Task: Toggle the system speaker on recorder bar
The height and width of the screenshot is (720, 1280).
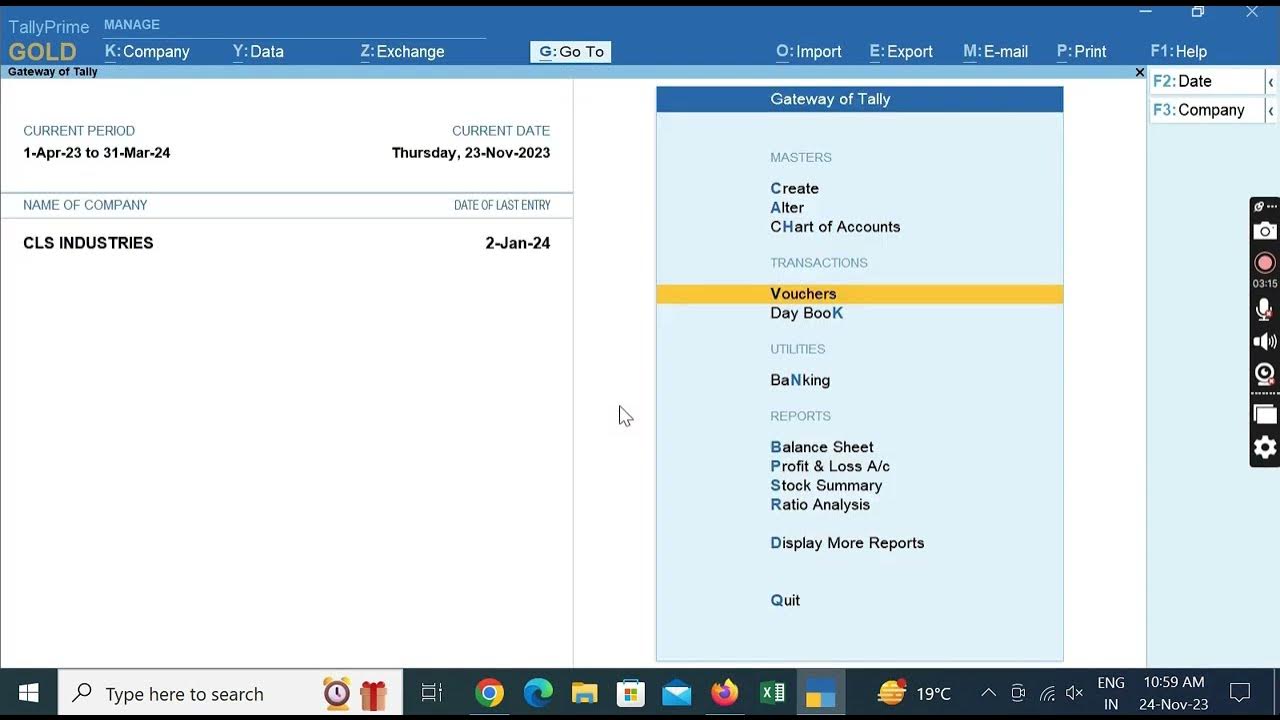Action: pyautogui.click(x=1265, y=342)
